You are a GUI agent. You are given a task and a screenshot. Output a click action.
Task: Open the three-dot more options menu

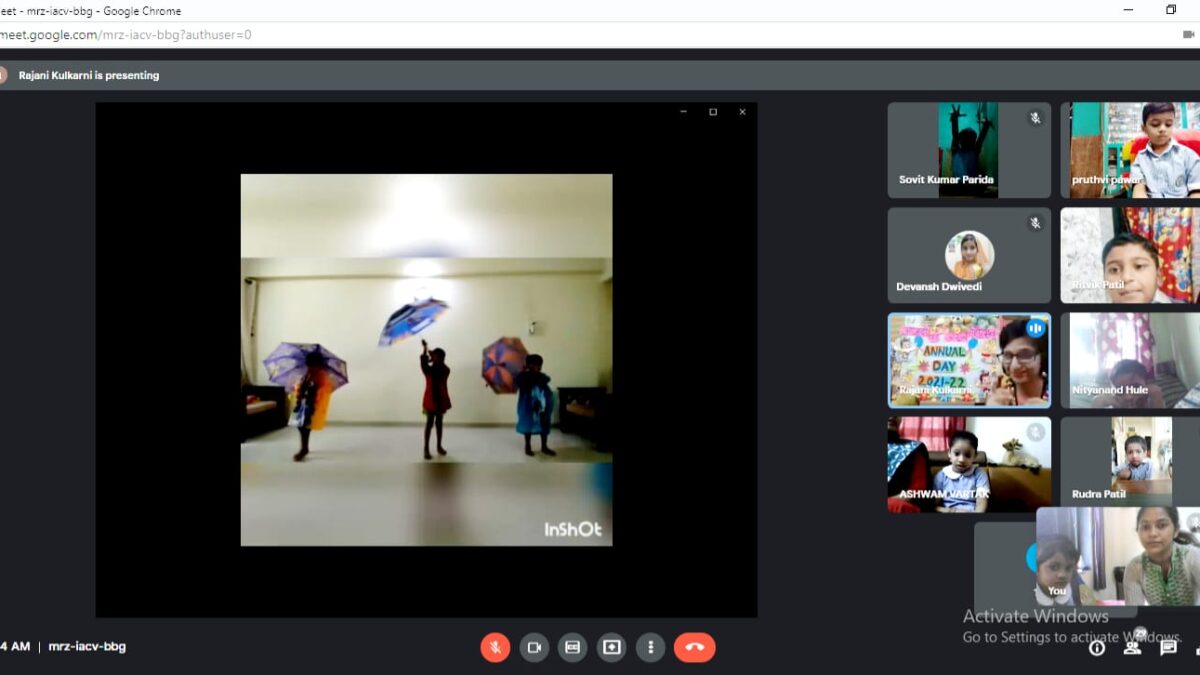(x=651, y=647)
